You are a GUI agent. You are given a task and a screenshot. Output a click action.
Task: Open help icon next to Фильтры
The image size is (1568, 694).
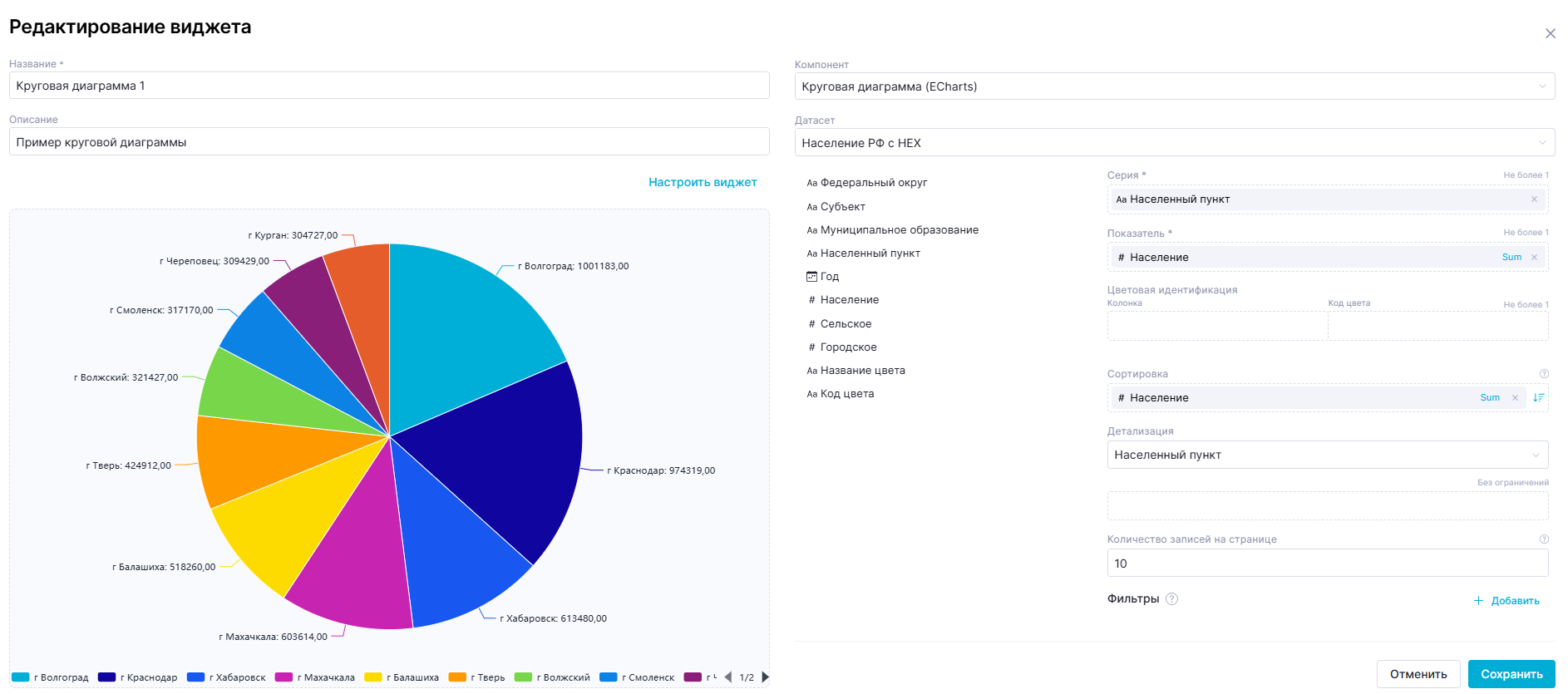click(1171, 599)
